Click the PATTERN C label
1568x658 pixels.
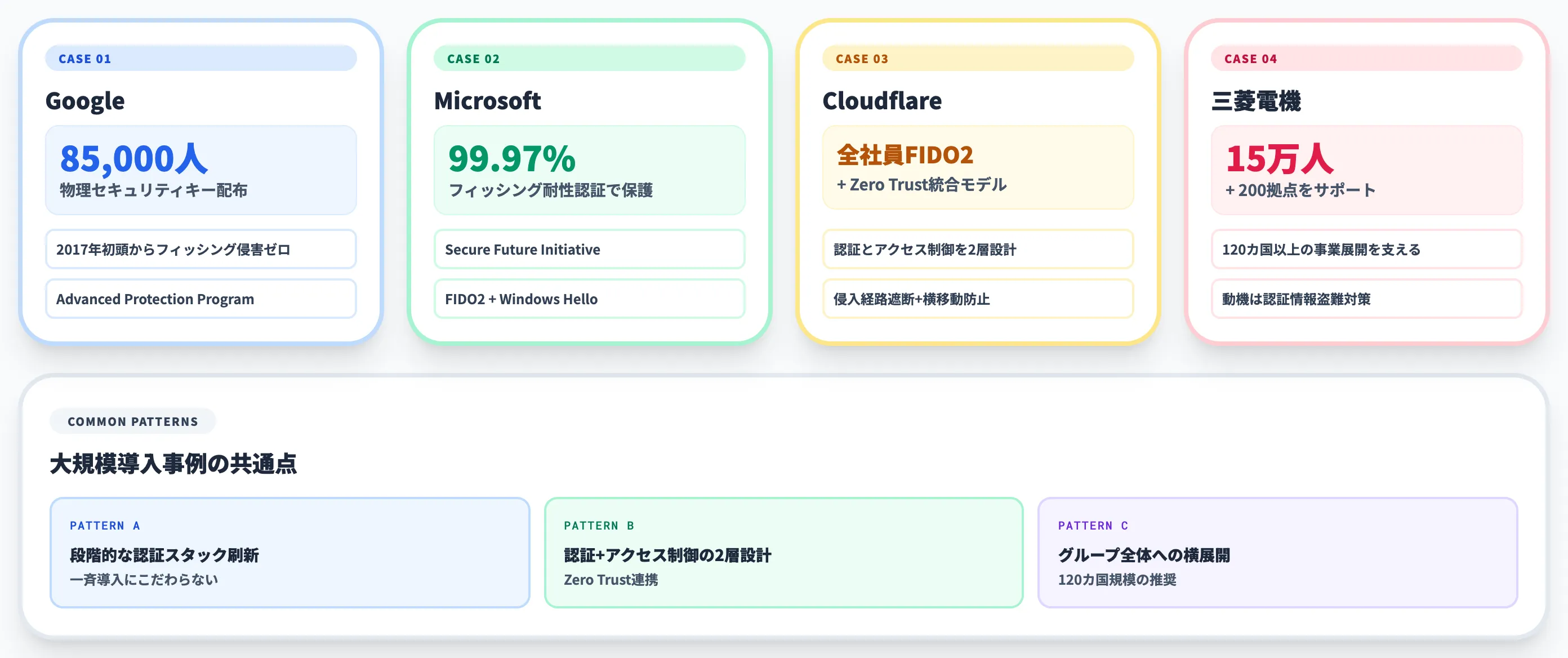1093,525
